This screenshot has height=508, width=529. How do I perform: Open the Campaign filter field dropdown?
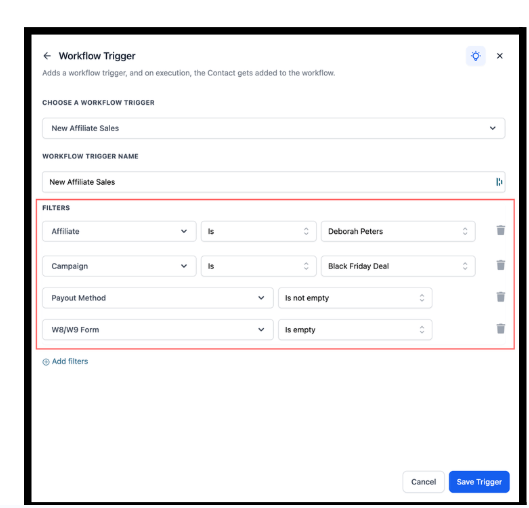pos(119,266)
